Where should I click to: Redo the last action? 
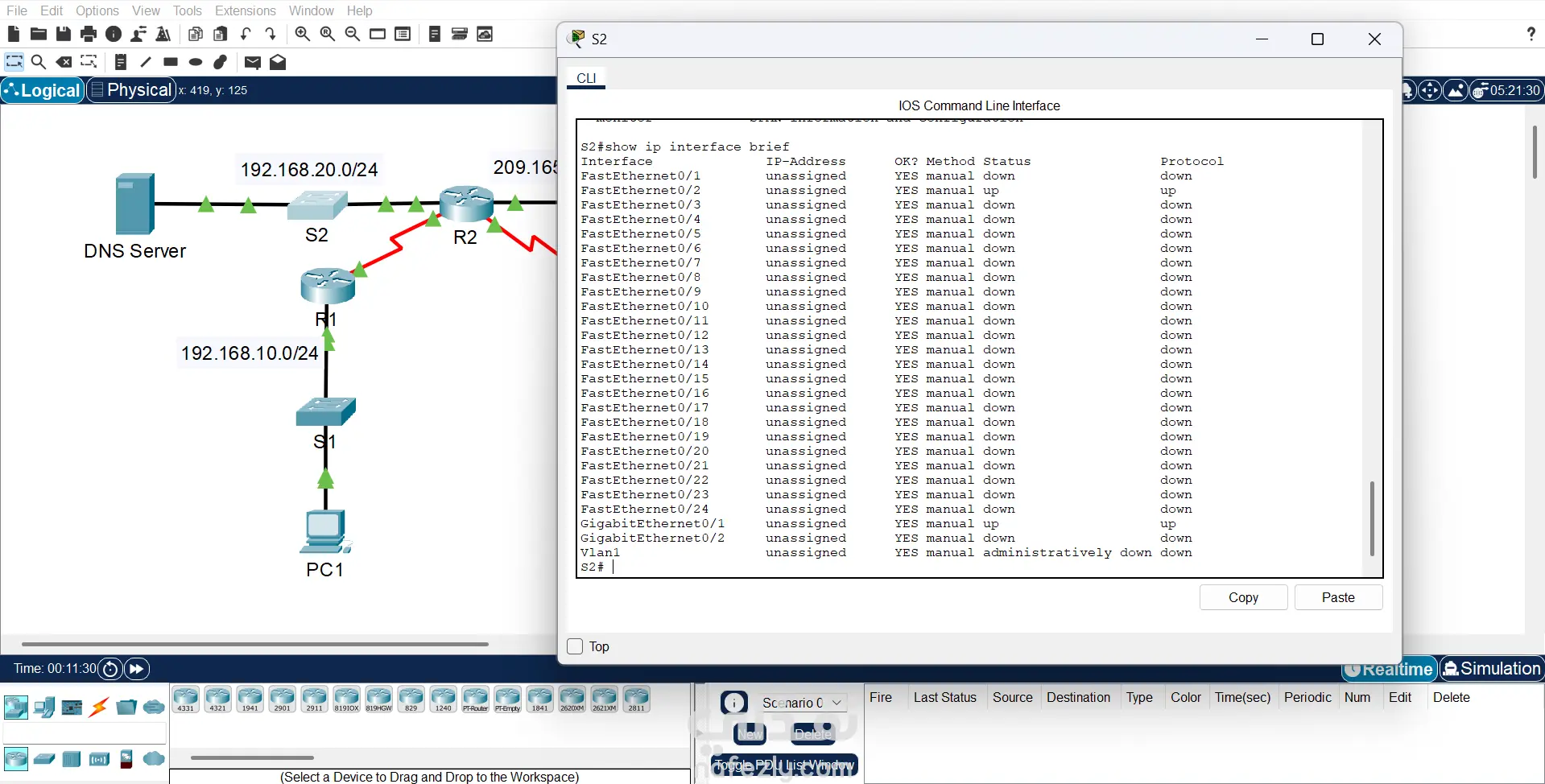coord(271,34)
